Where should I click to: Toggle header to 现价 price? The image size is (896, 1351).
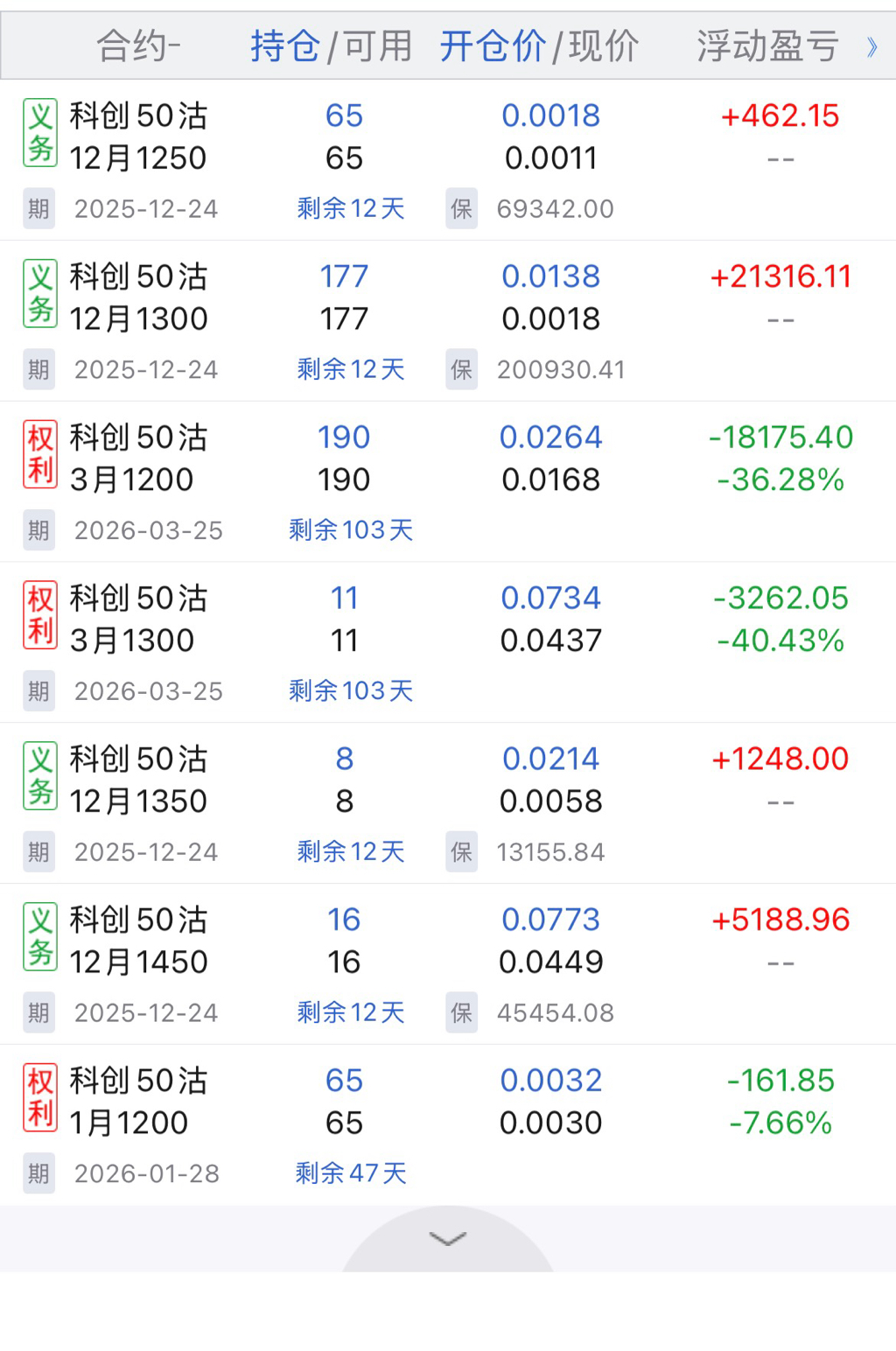[x=604, y=45]
